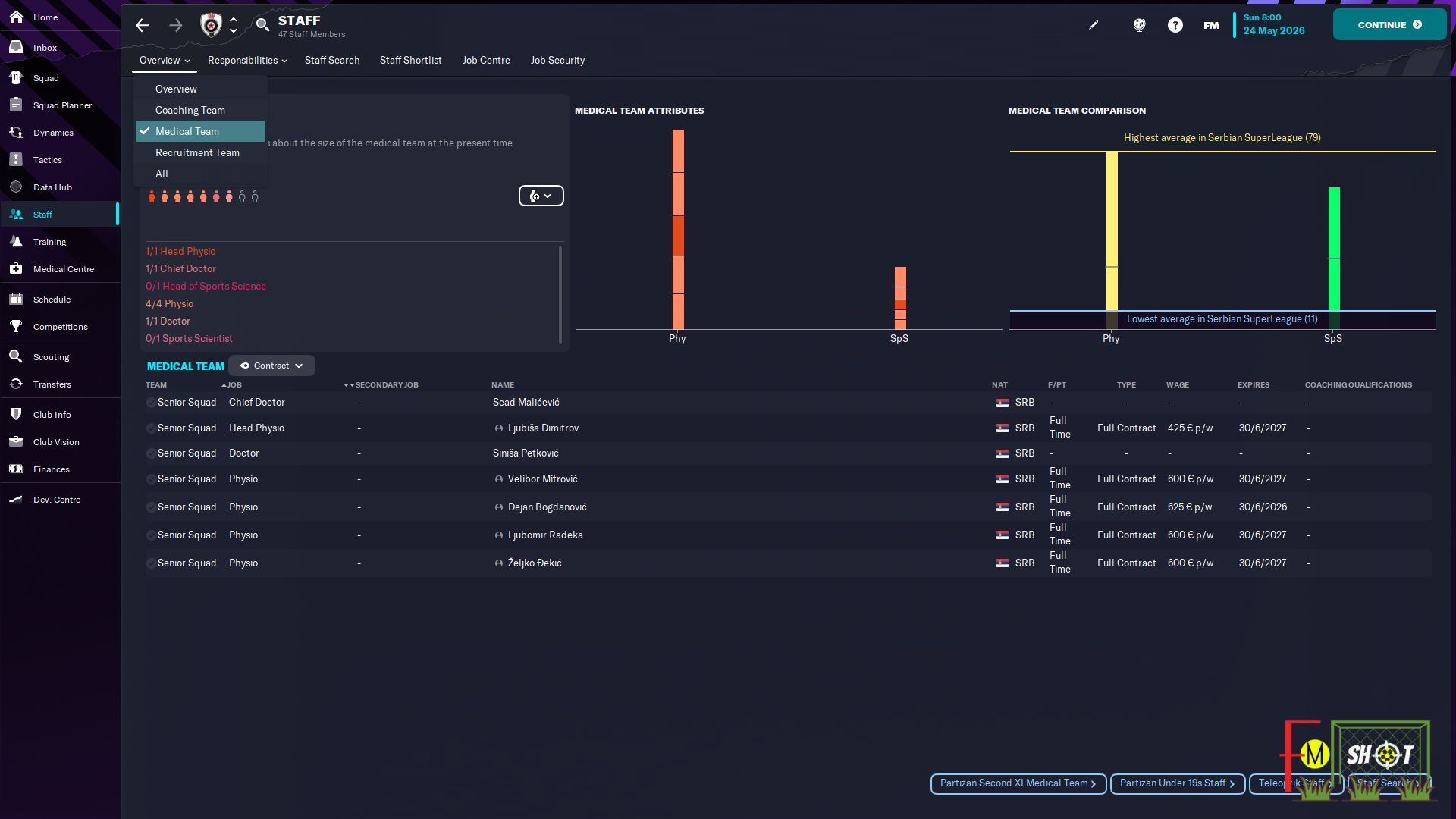Toggle the Željko Đekić row selector
Viewport: 1456px width, 819px height.
coord(151,563)
